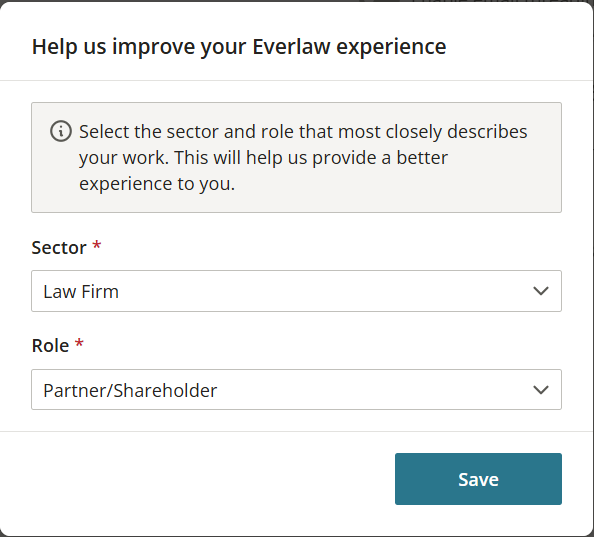
Task: Click the info banner message text
Action: coord(303,158)
